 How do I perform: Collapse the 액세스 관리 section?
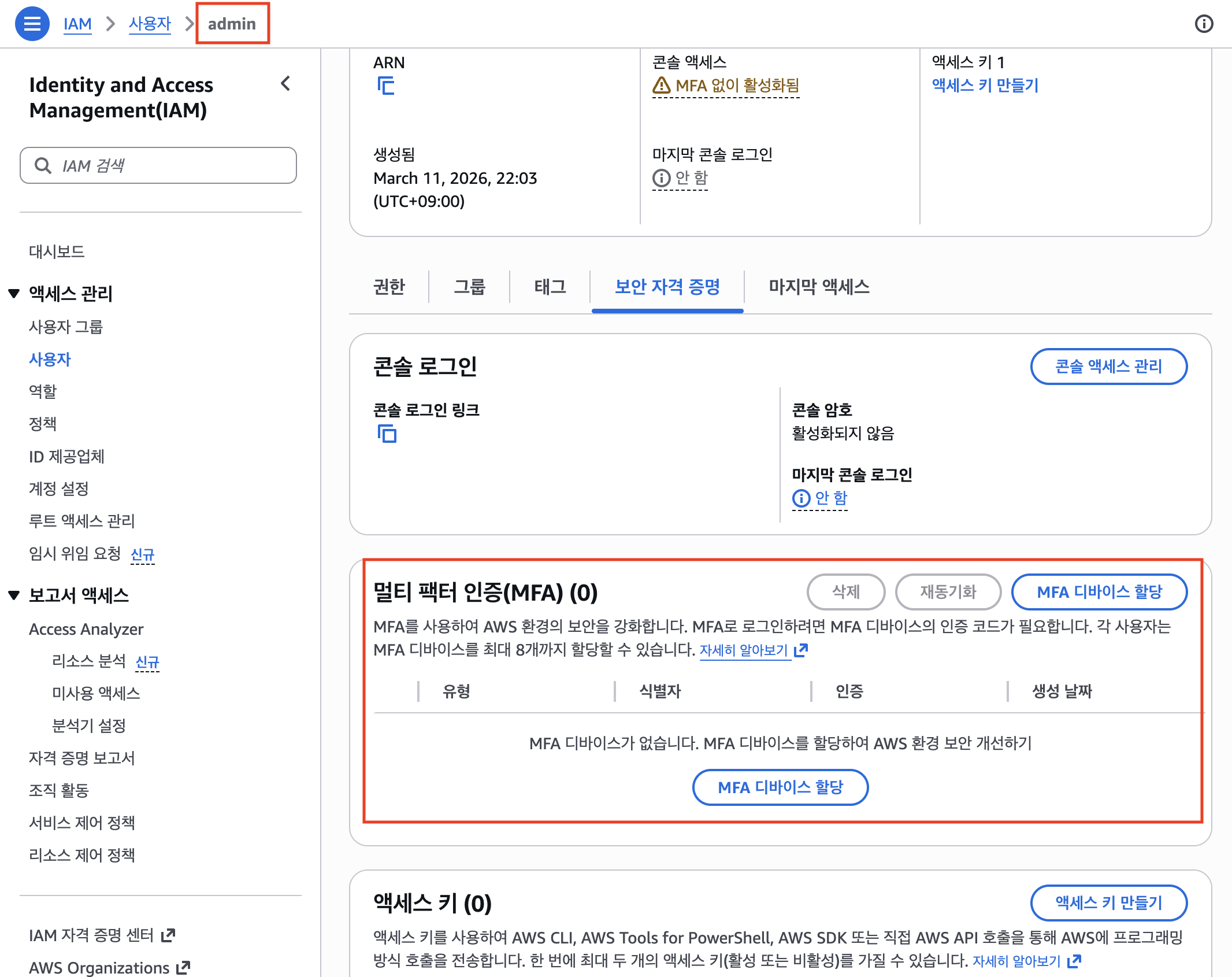point(14,293)
